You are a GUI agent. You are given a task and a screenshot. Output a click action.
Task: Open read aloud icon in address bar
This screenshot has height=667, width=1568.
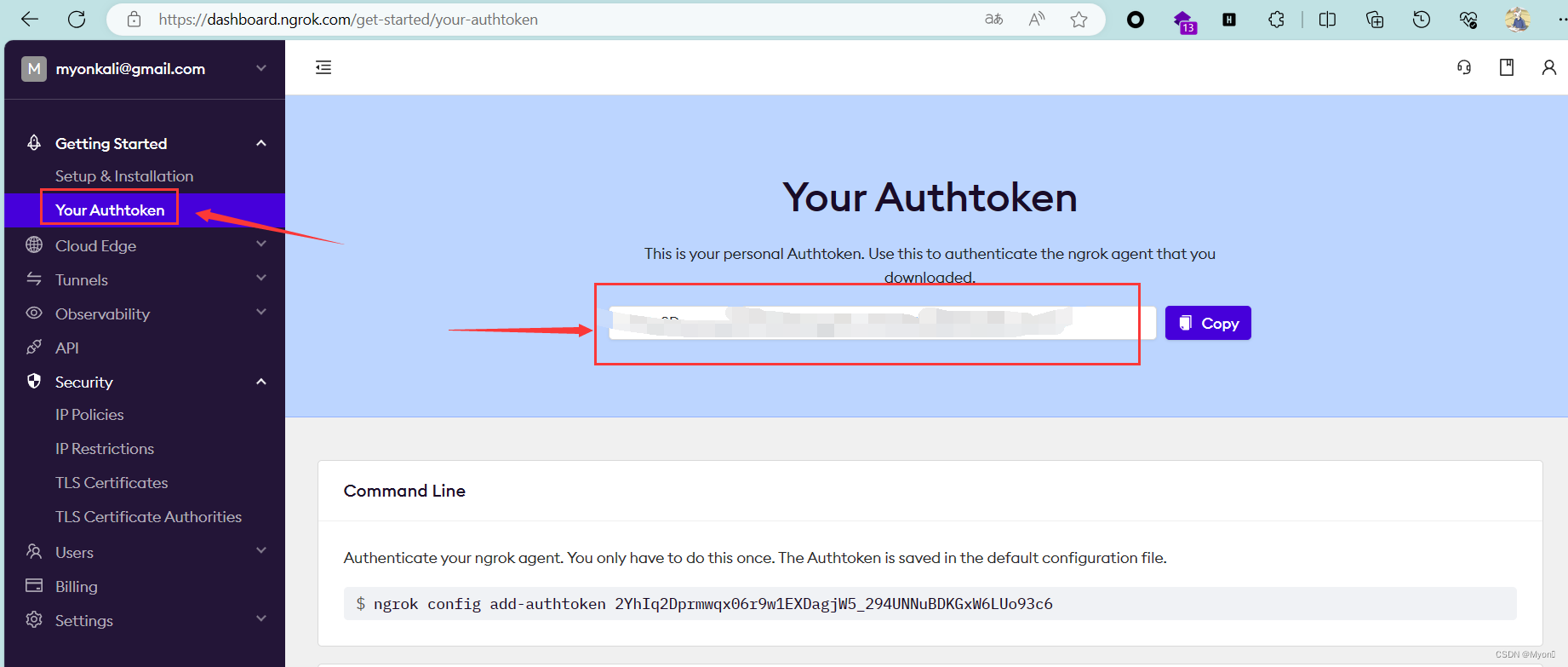1036,19
